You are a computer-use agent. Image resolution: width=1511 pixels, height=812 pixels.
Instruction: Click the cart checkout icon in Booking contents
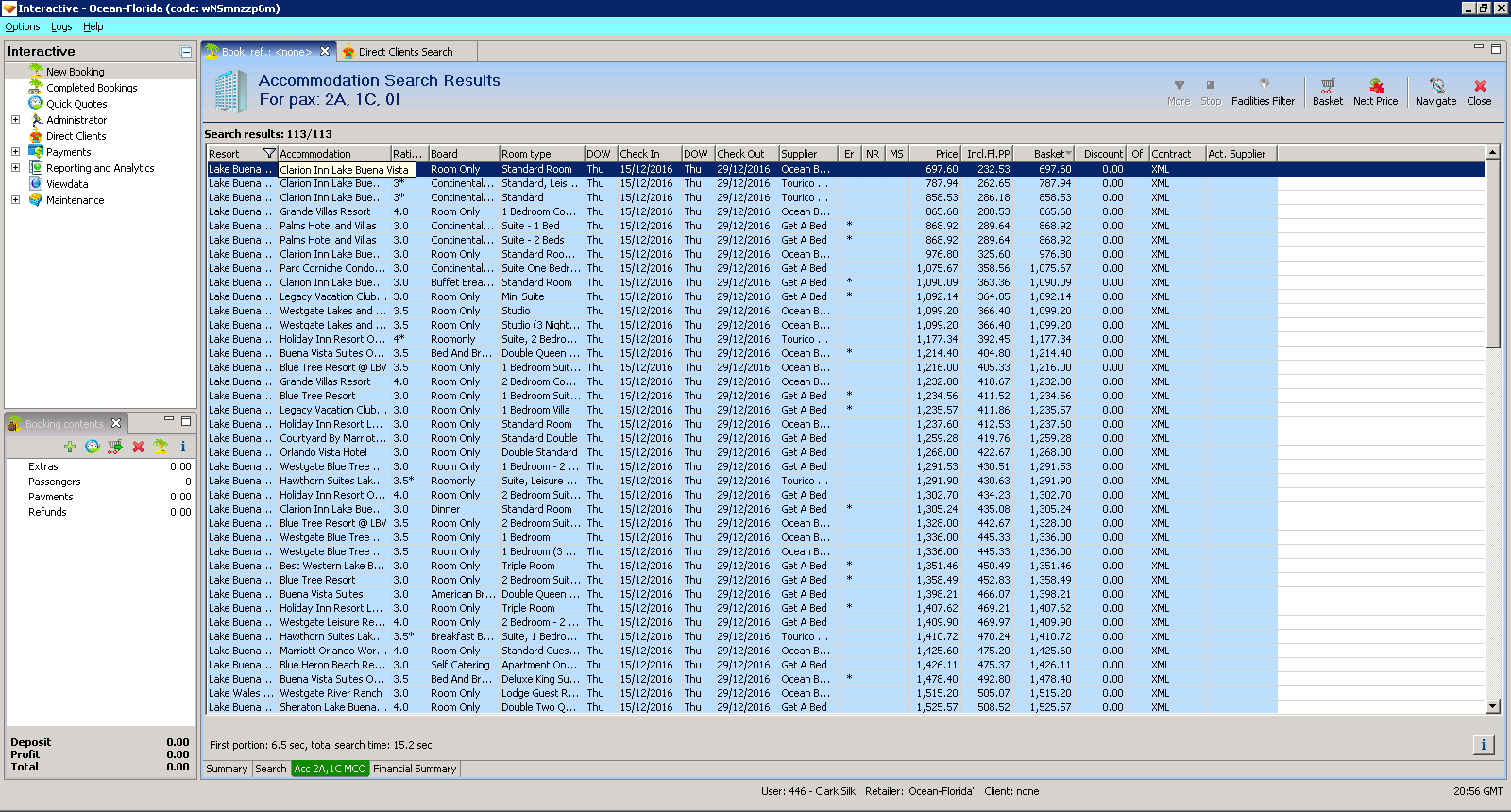click(x=115, y=447)
